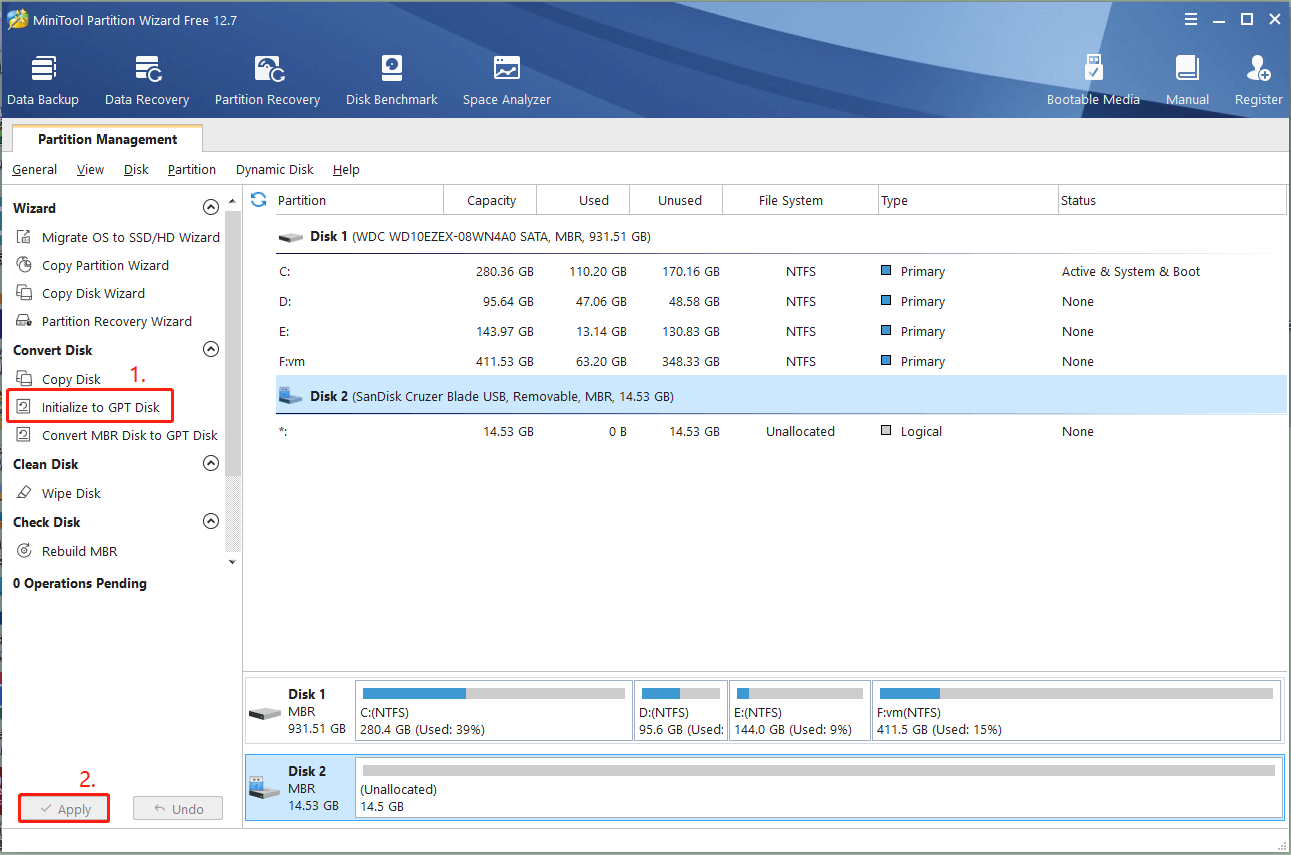Viewport: 1291px width, 855px height.
Task: Select the Wipe Disk tool
Action: pos(75,492)
